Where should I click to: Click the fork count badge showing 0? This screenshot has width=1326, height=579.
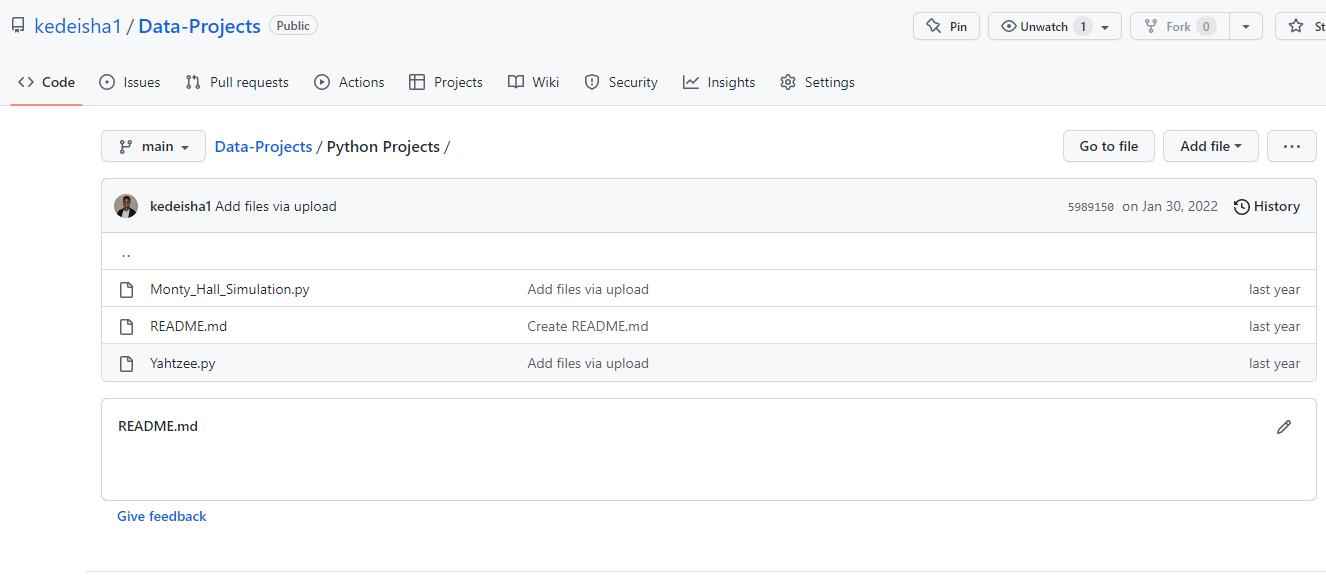click(1206, 26)
